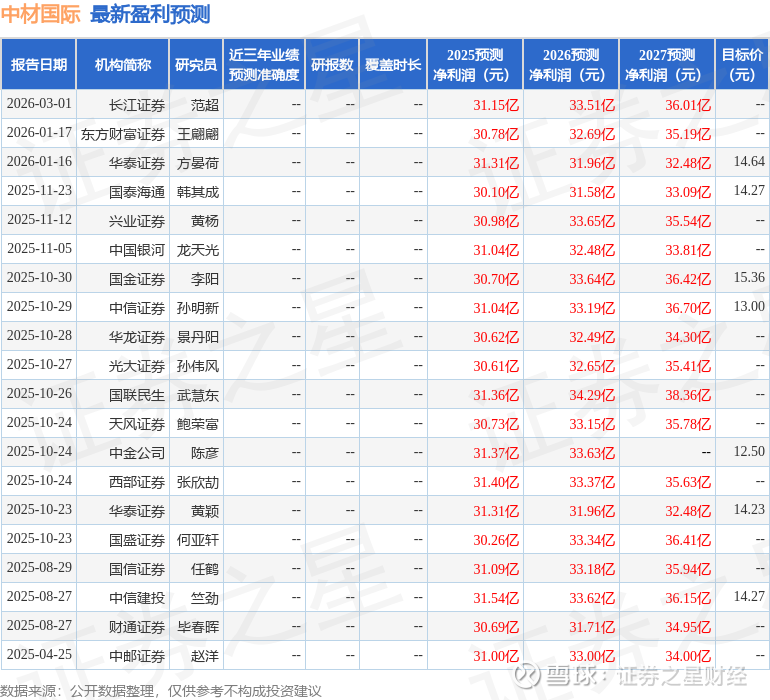Click the date 2025-04-25 cell
Viewport: 770px width, 700px height.
tap(39, 654)
